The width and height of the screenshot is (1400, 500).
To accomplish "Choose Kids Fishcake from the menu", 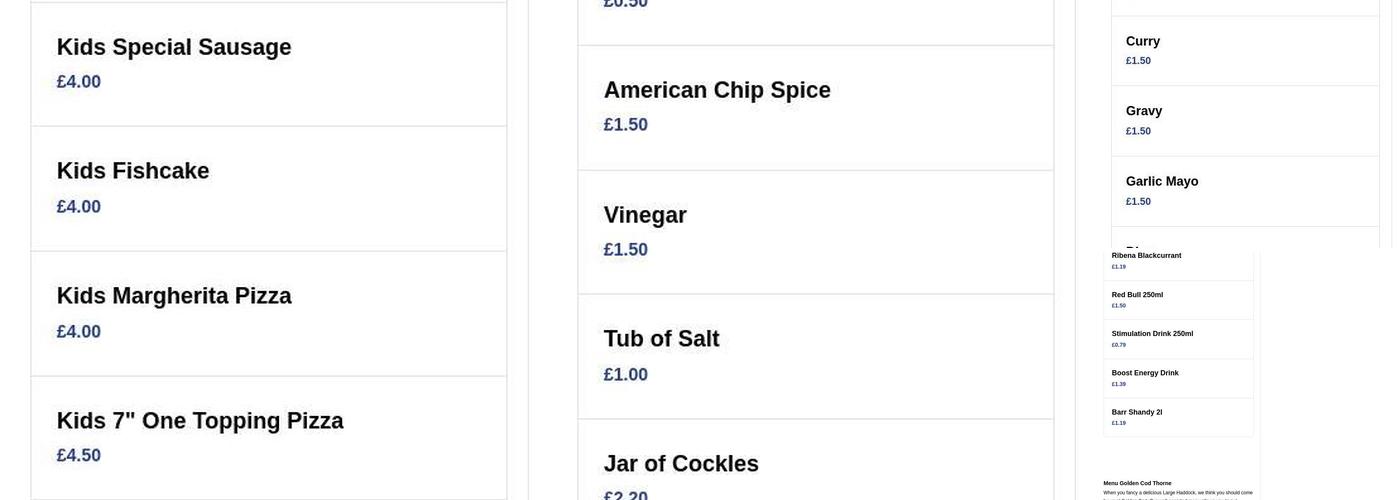I will coord(133,172).
